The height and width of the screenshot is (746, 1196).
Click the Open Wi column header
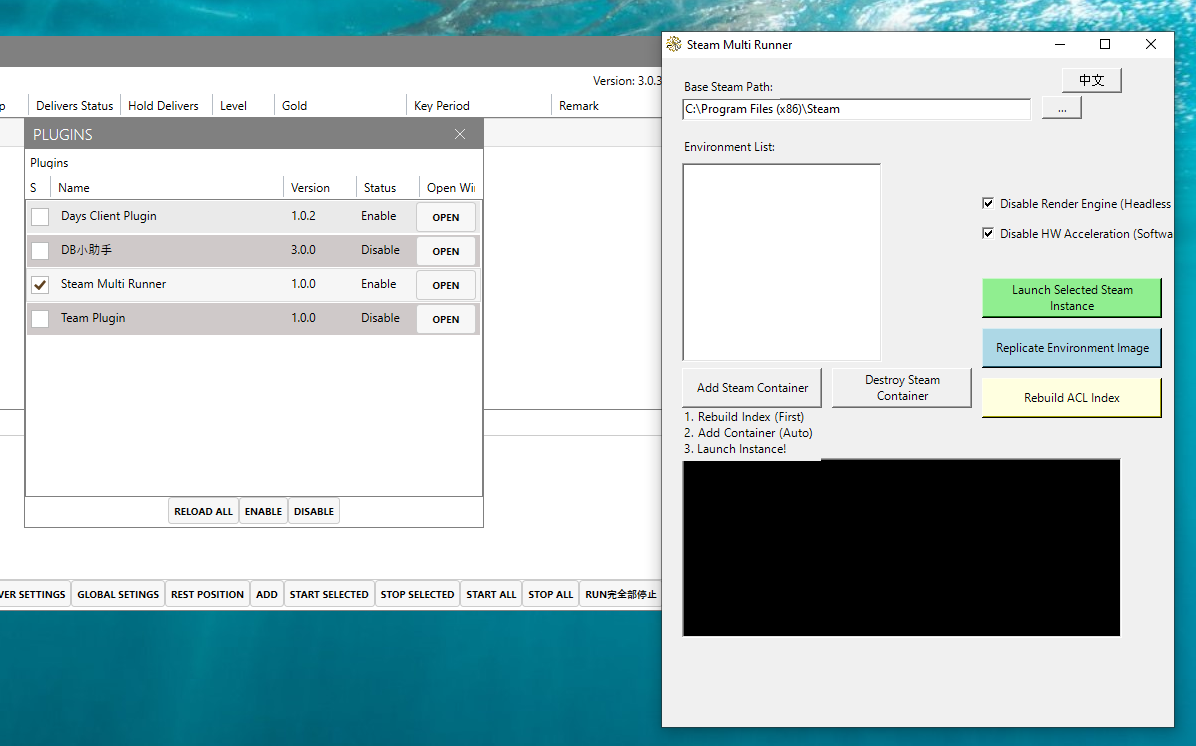[450, 188]
